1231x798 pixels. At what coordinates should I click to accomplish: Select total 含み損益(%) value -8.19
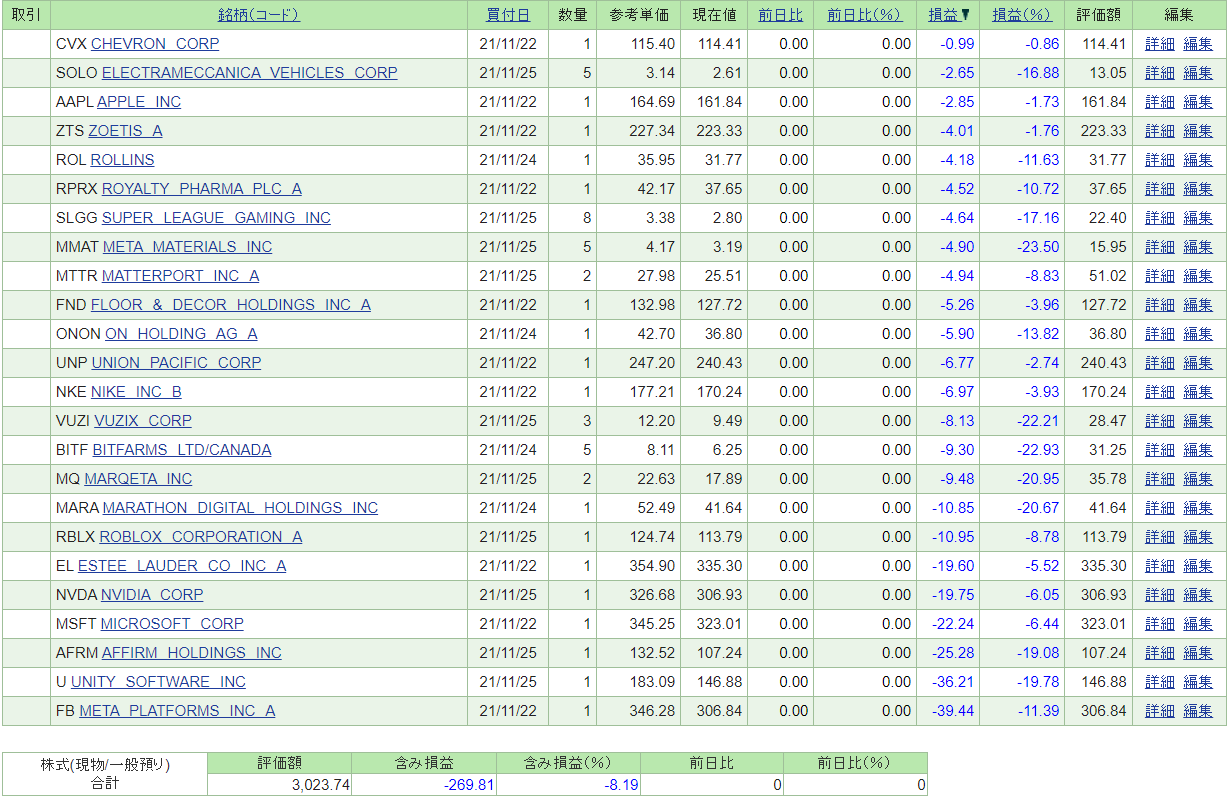(621, 785)
